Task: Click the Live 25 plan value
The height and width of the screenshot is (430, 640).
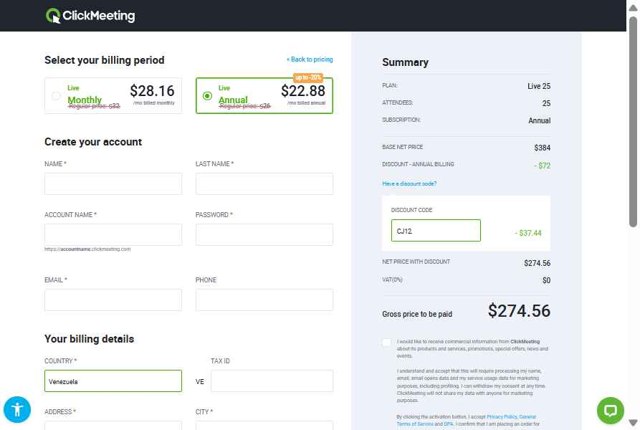Action: click(x=539, y=86)
